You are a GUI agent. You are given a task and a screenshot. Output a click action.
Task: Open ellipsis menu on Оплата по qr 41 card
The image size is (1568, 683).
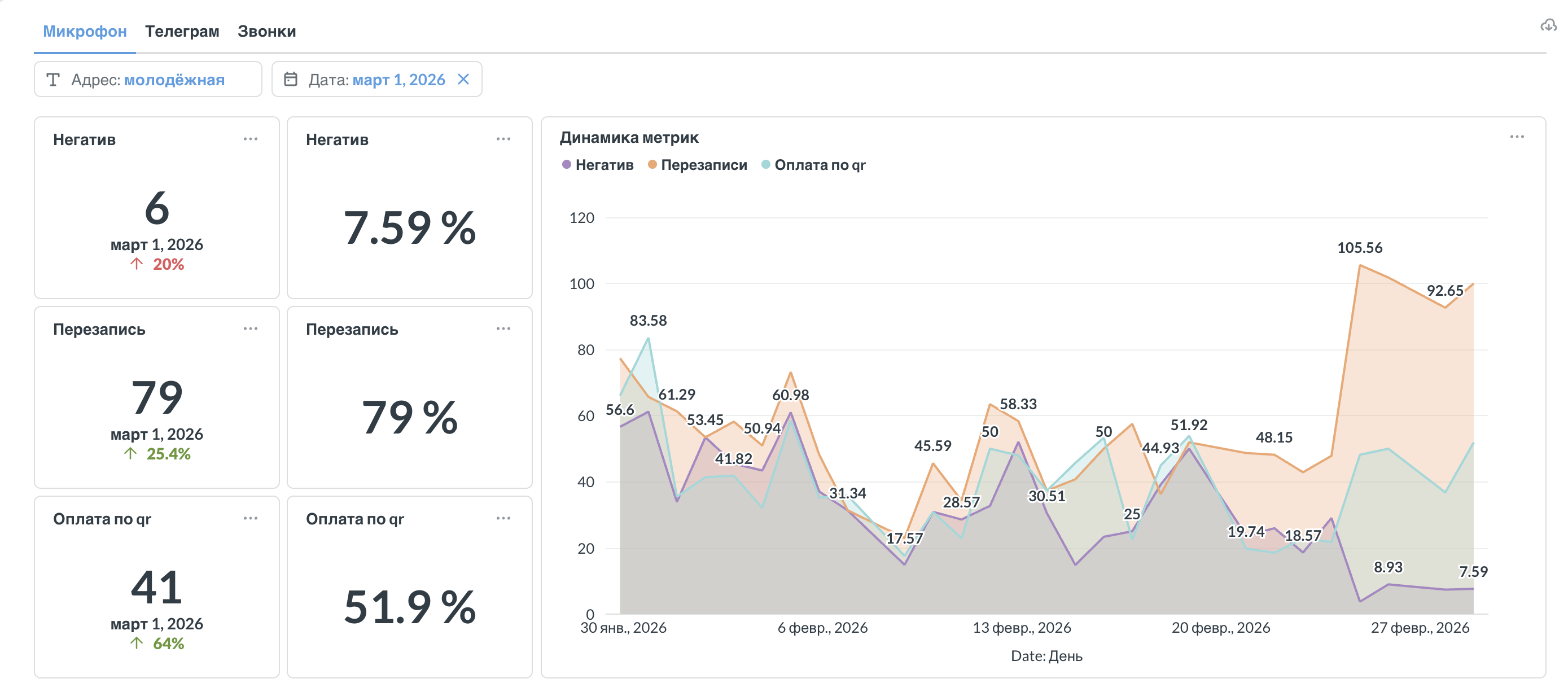tap(250, 518)
